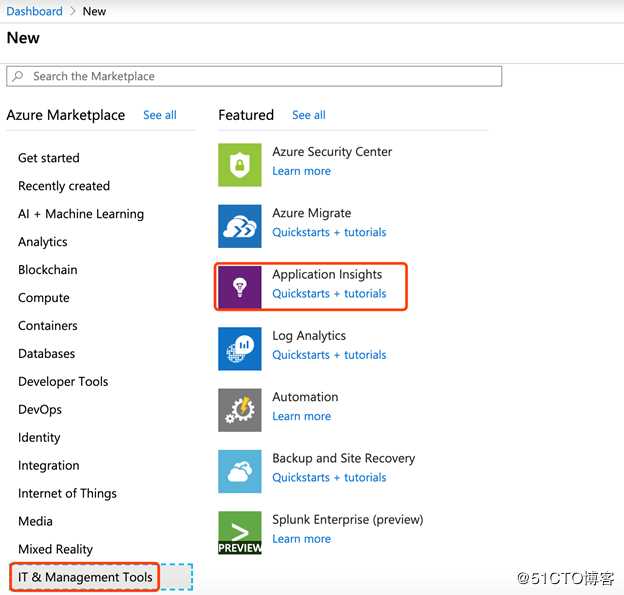
Task: Click the Backup and Site Recovery title
Action: (343, 458)
